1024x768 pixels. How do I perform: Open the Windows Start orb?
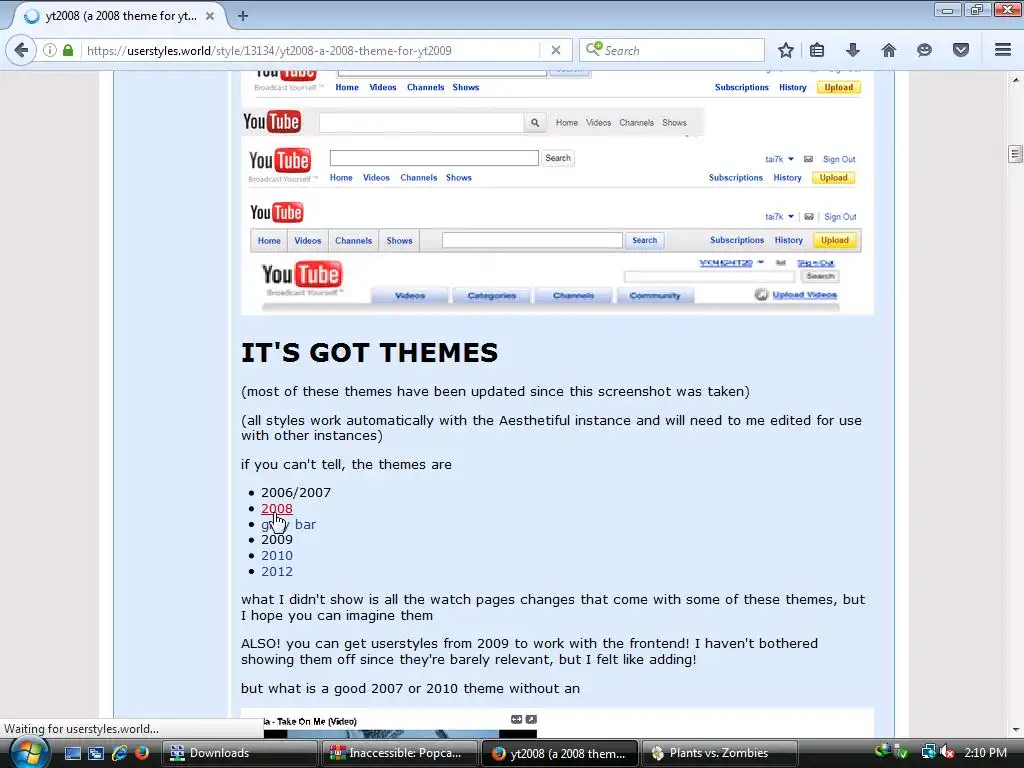pos(29,752)
